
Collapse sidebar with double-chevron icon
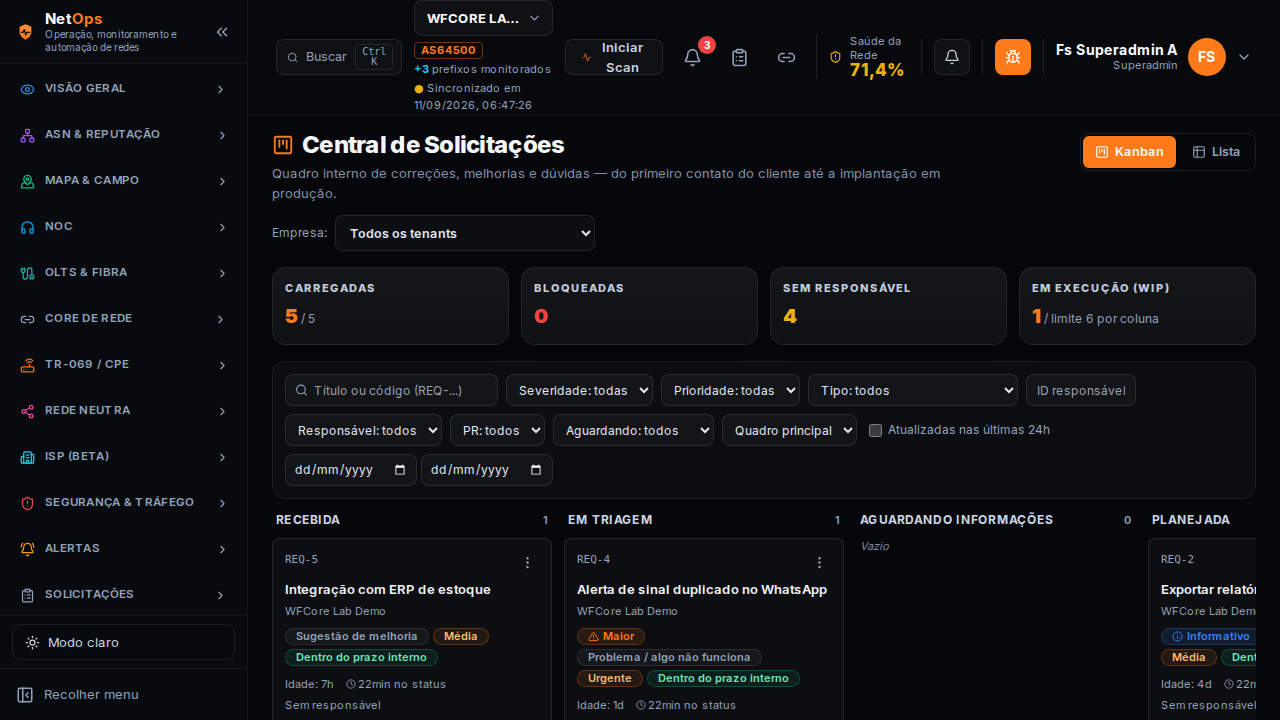[222, 32]
